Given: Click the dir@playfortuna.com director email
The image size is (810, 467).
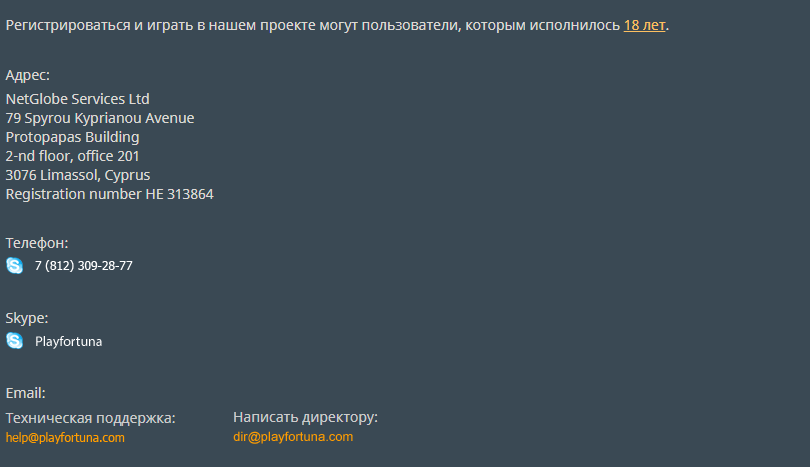Looking at the screenshot, I should [x=293, y=437].
